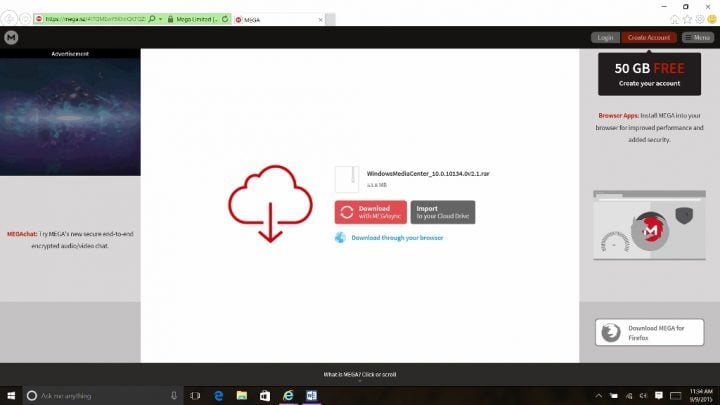This screenshot has height=405, width=720.
Task: Click Import to your Cloud Drive
Action: 442,212
